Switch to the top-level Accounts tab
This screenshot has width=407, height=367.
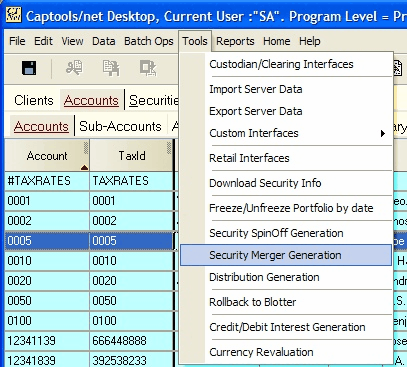pos(91,100)
